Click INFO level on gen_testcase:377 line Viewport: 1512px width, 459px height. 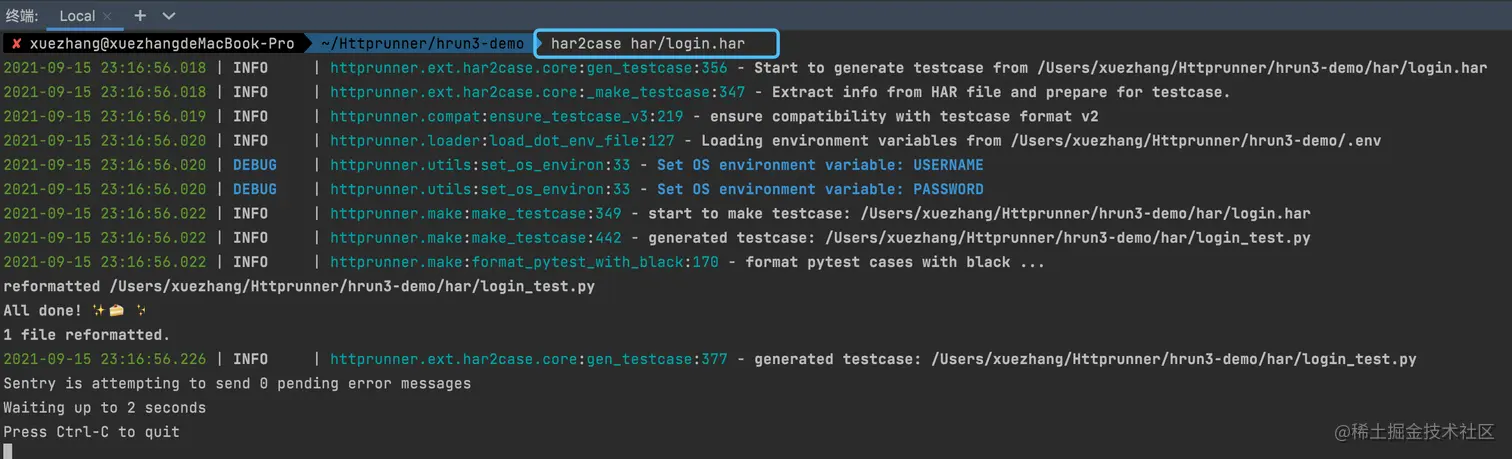(250, 359)
